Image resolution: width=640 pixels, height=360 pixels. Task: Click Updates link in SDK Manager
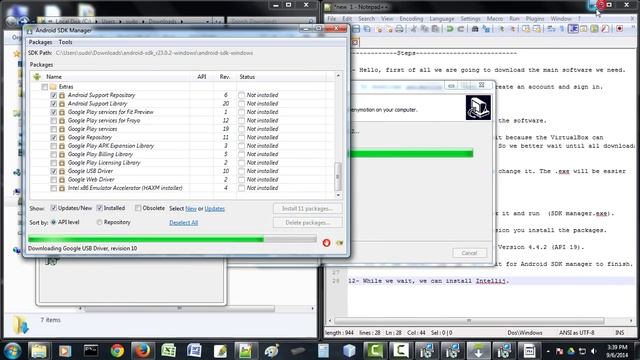(x=214, y=209)
